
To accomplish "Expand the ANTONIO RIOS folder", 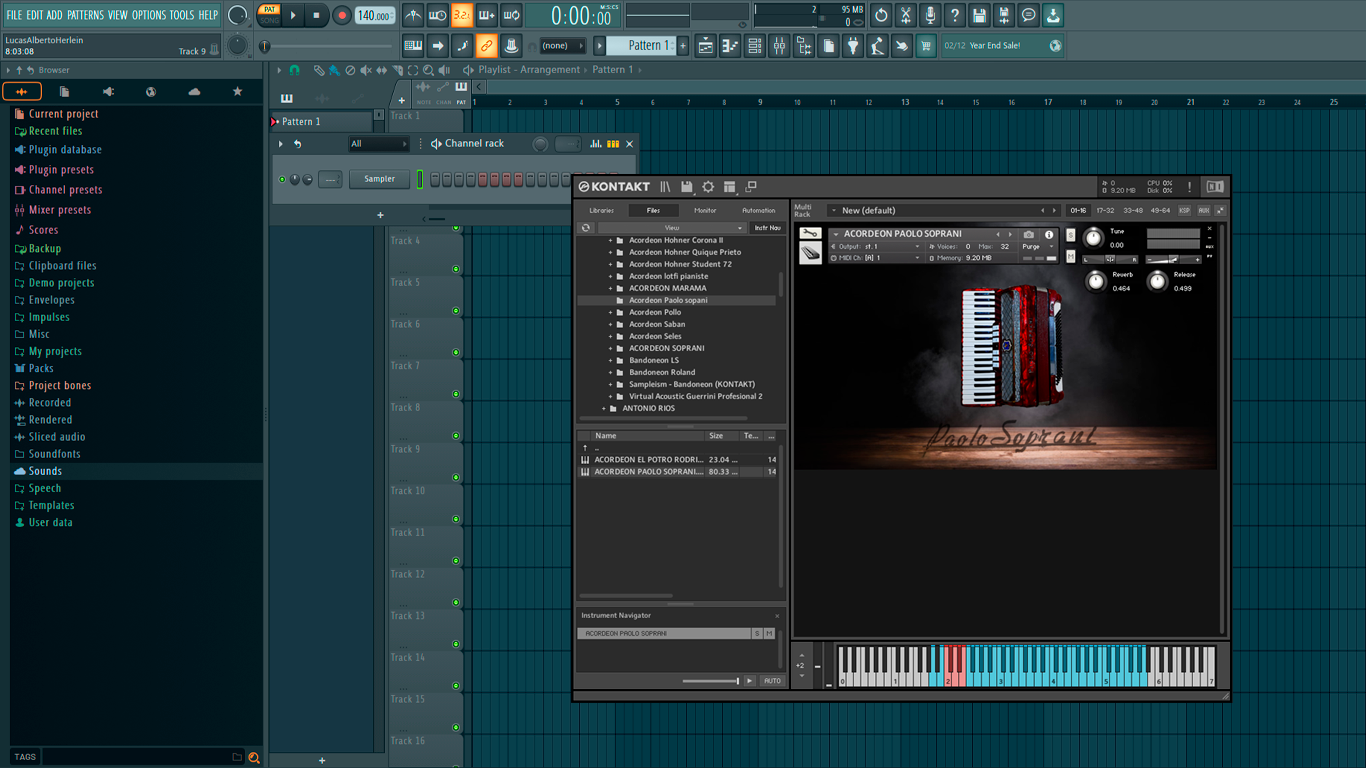I will (x=603, y=408).
